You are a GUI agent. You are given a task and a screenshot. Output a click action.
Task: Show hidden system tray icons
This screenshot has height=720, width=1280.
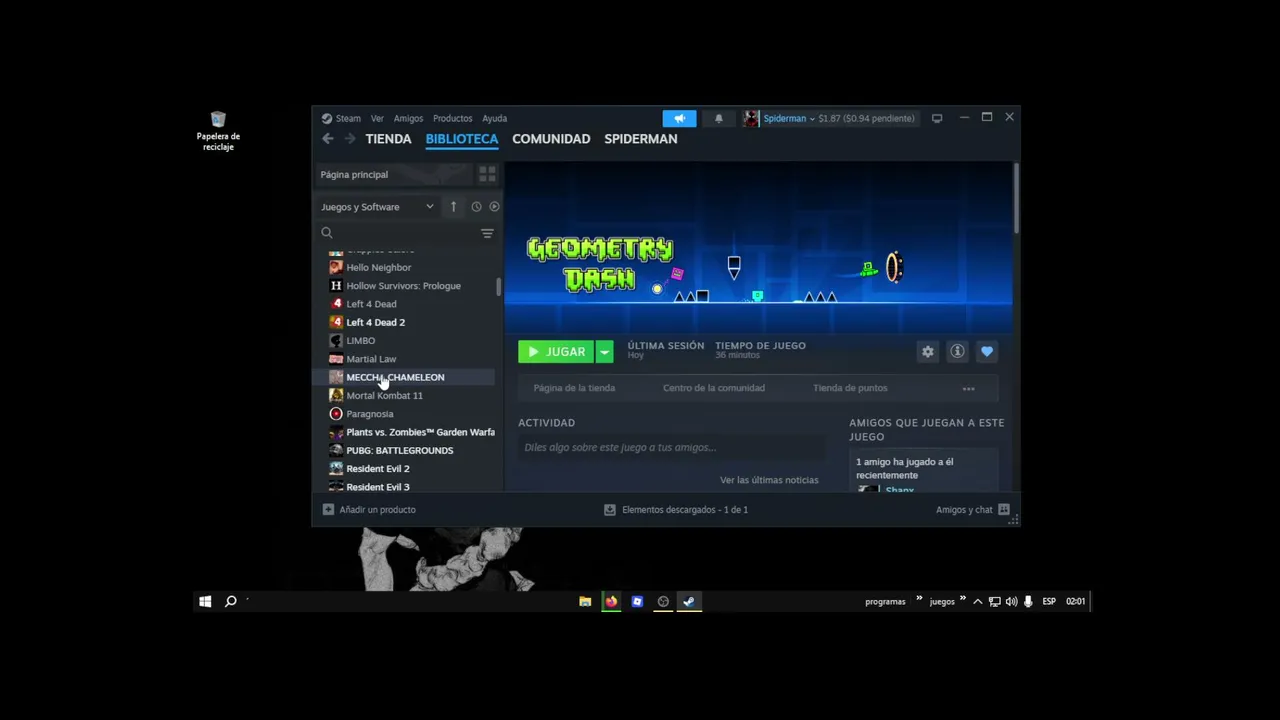pyautogui.click(x=978, y=601)
